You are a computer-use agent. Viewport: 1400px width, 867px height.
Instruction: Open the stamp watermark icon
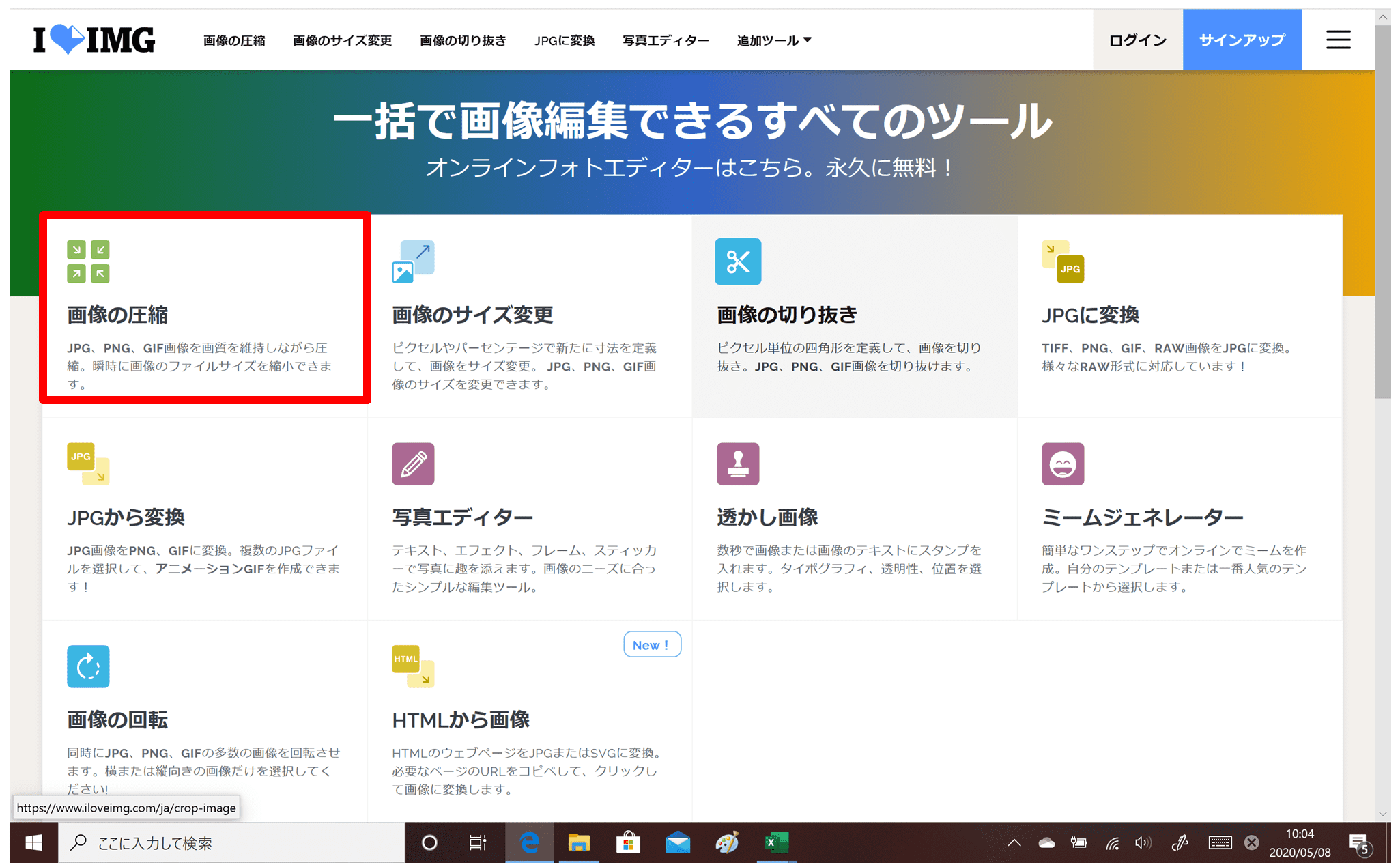pos(738,464)
